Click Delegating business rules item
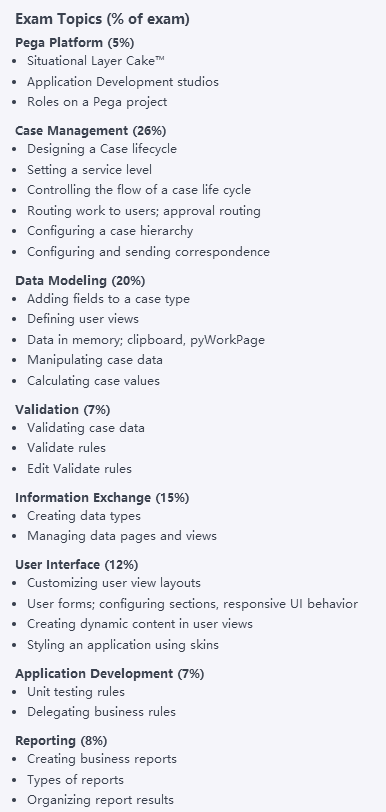The width and height of the screenshot is (386, 812). tap(101, 712)
